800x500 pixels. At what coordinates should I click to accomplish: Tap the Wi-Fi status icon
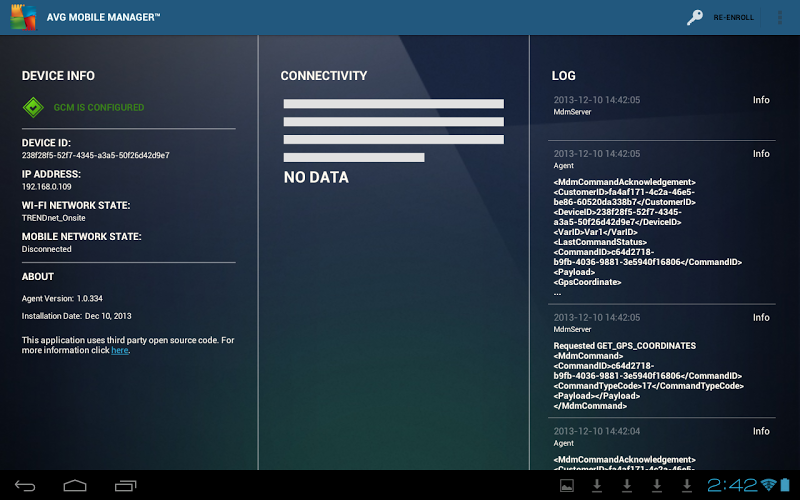coord(768,485)
